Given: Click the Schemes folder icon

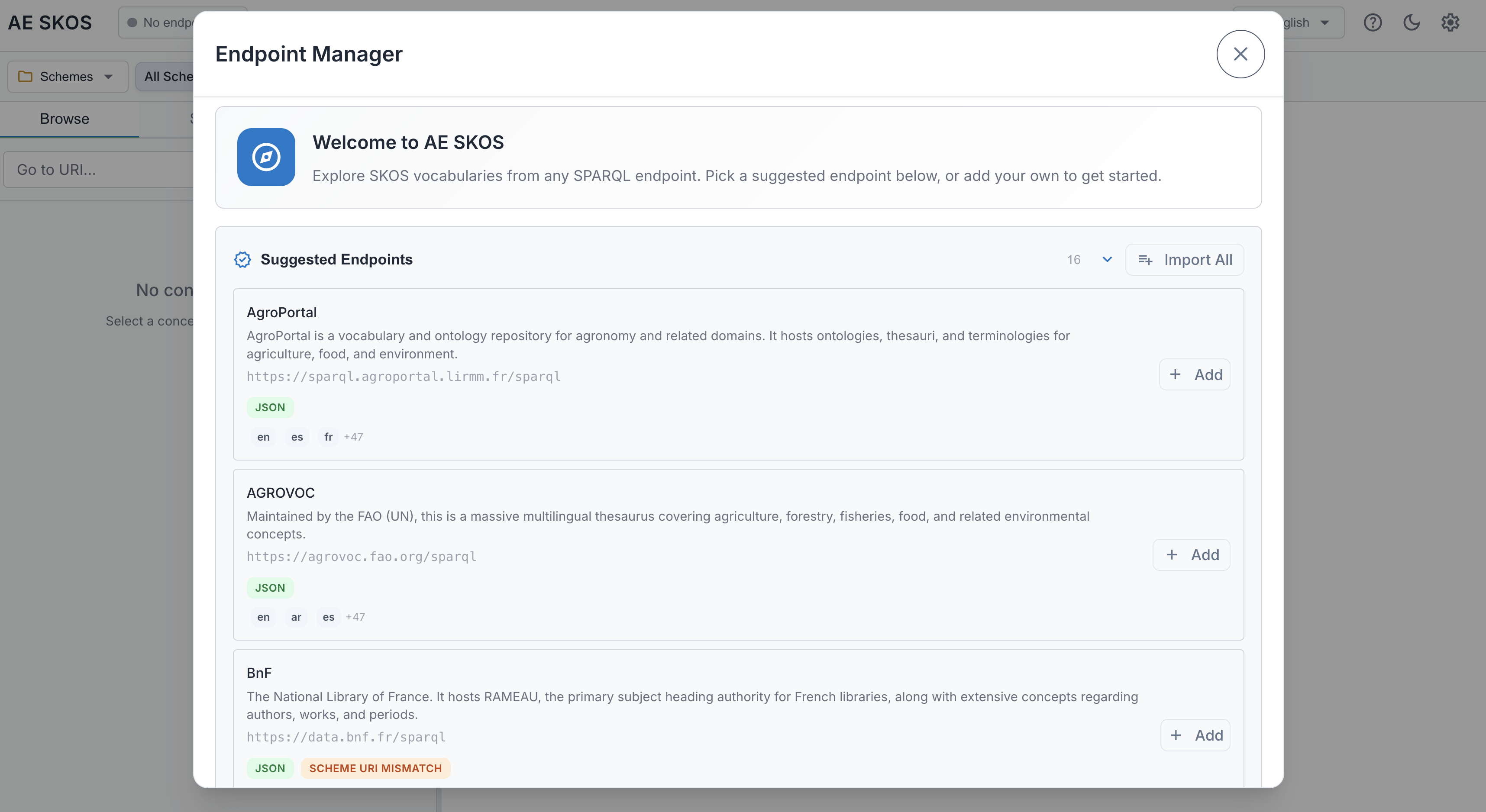Looking at the screenshot, I should point(26,77).
